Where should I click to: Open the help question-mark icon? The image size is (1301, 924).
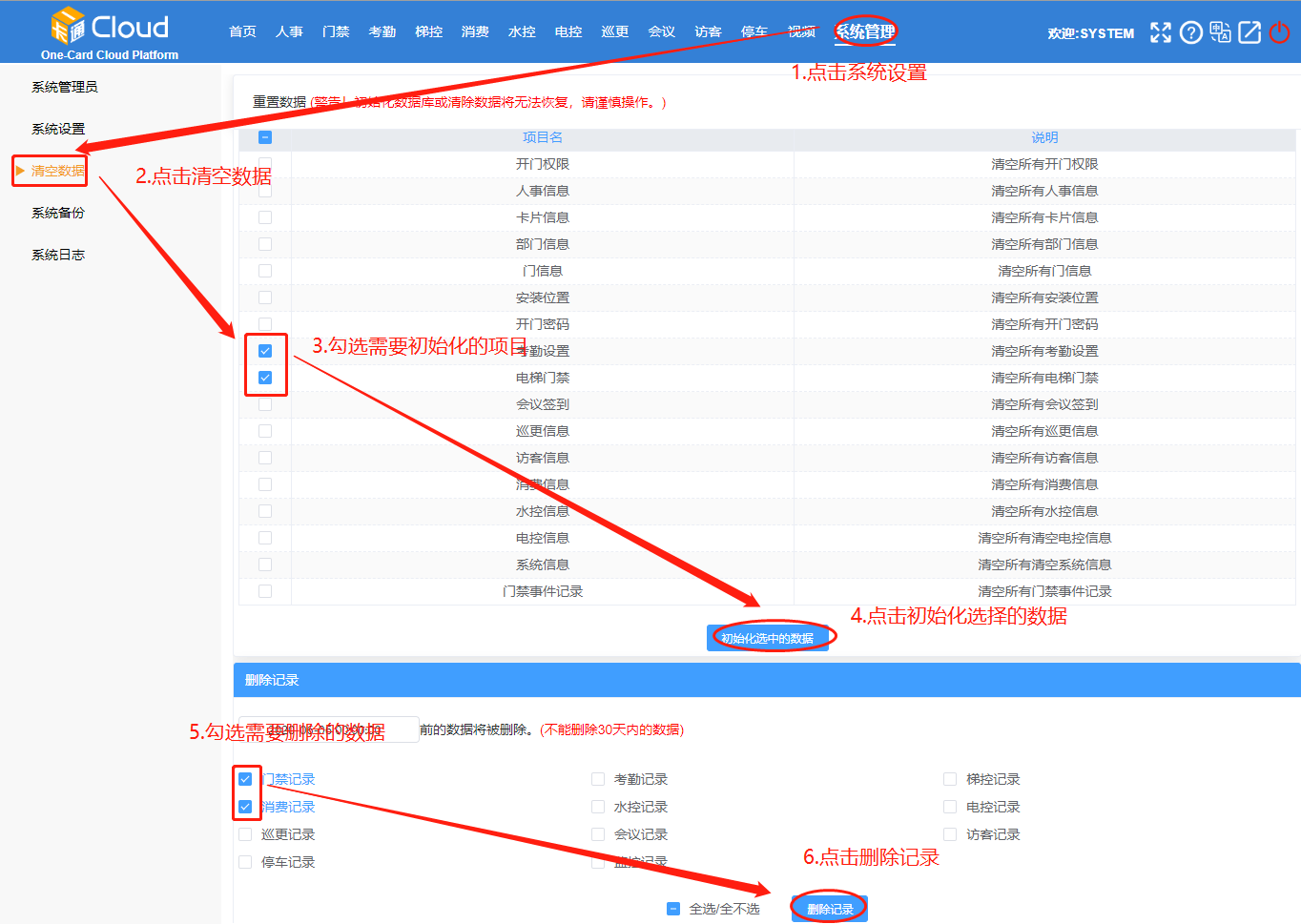click(x=1190, y=31)
